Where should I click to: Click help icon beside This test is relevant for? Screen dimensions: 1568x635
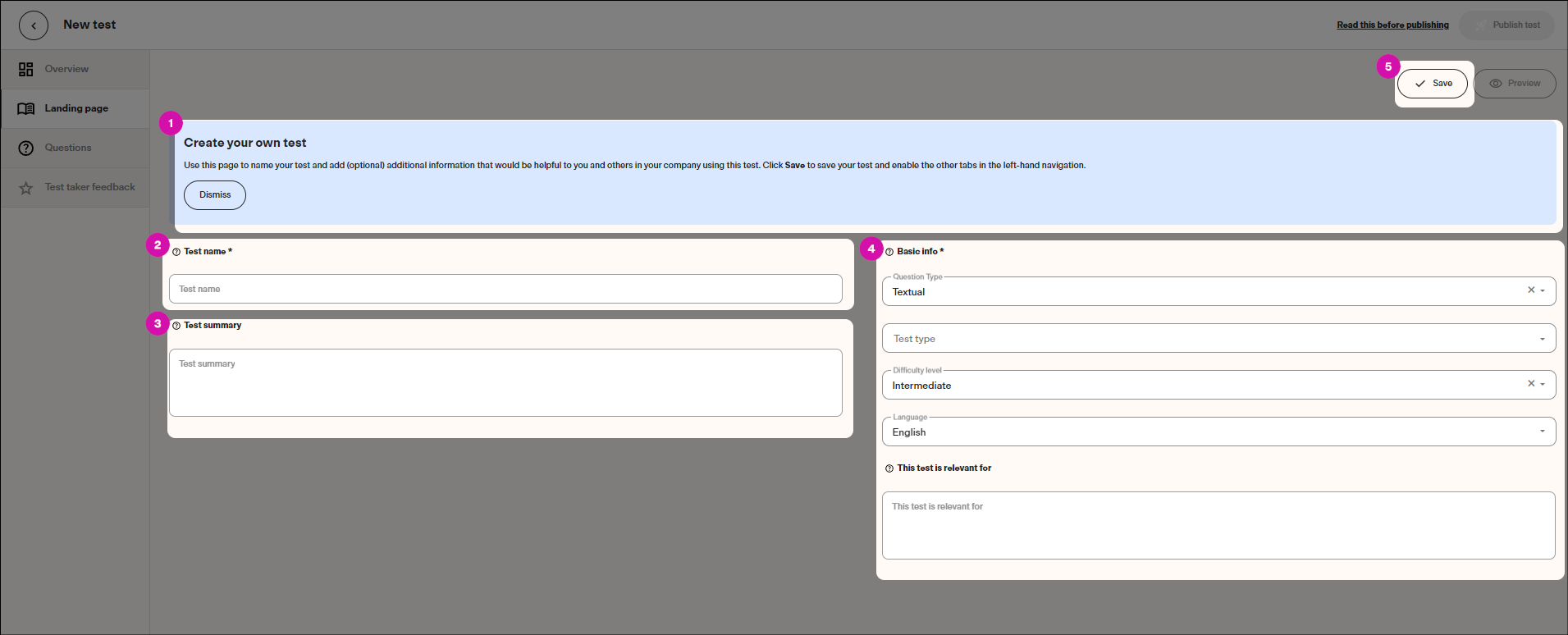889,468
